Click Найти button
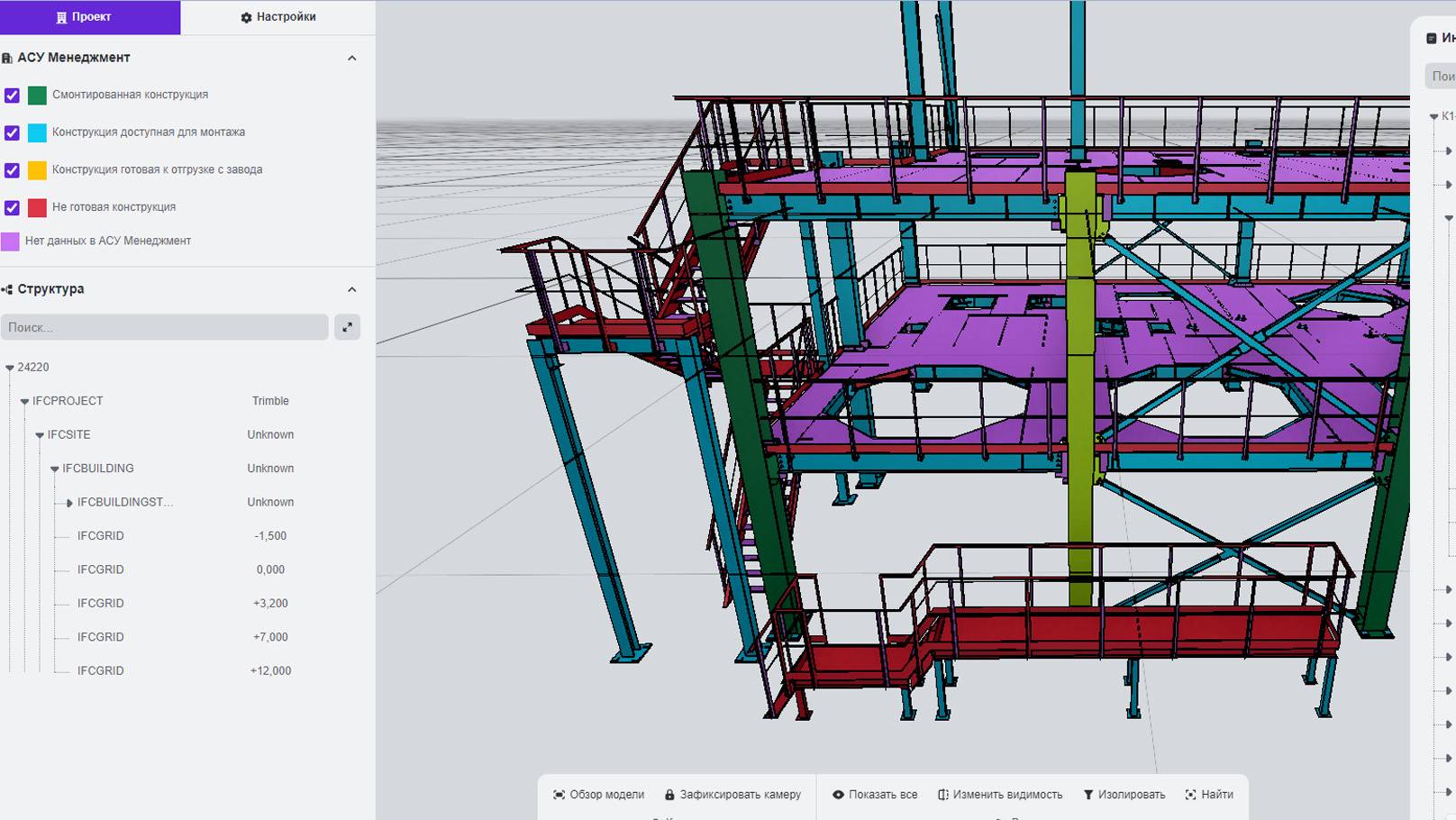The image size is (1456, 820). point(1209,795)
